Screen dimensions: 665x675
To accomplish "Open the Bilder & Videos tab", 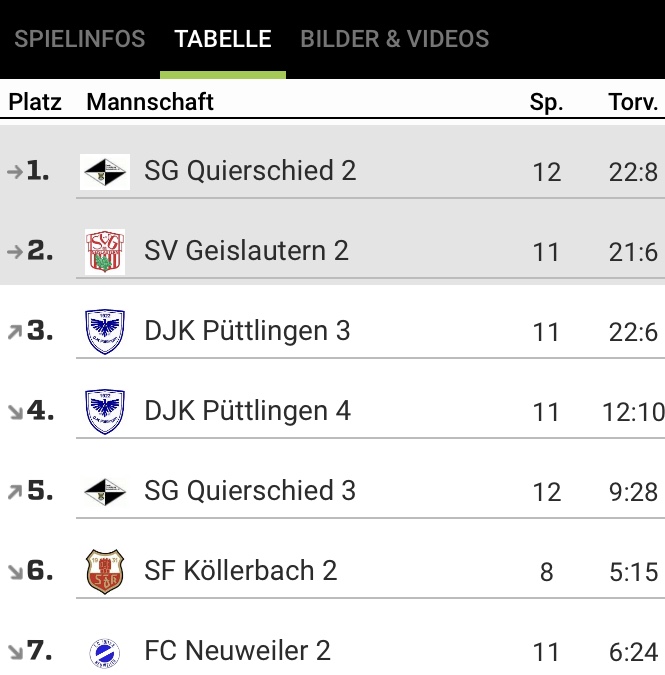I will [x=395, y=39].
